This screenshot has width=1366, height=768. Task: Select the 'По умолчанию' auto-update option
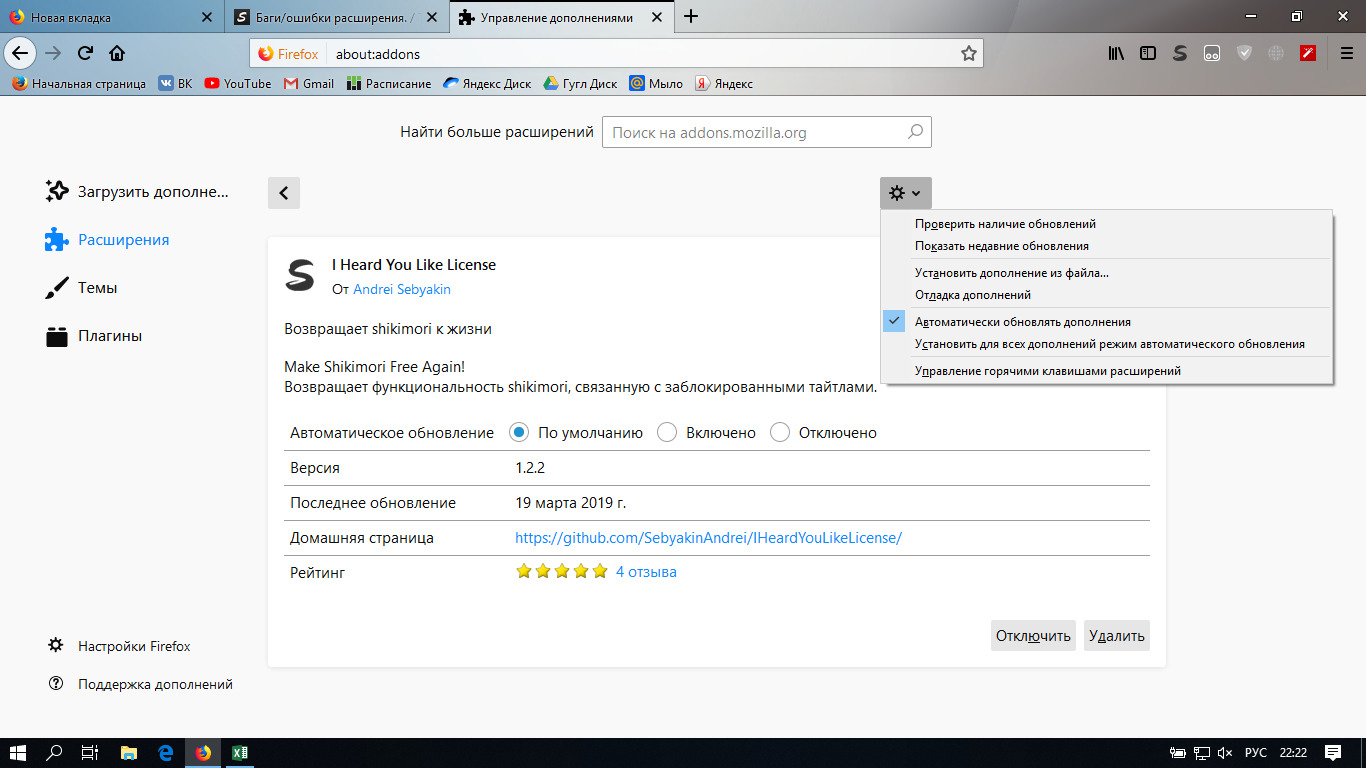[518, 433]
